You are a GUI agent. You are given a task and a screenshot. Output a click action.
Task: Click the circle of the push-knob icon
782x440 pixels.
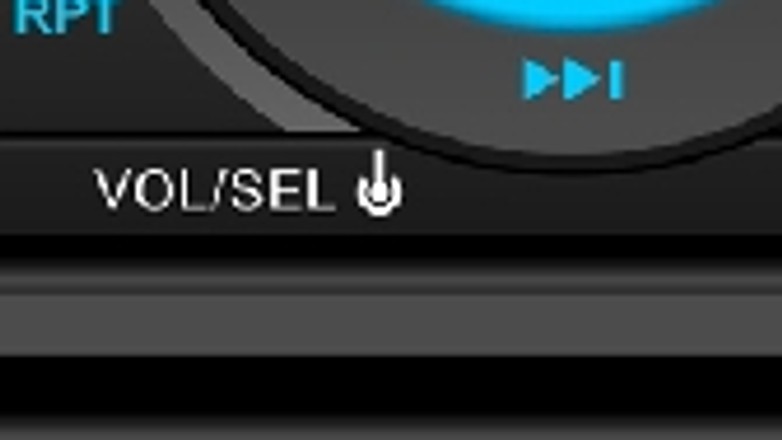pos(379,195)
